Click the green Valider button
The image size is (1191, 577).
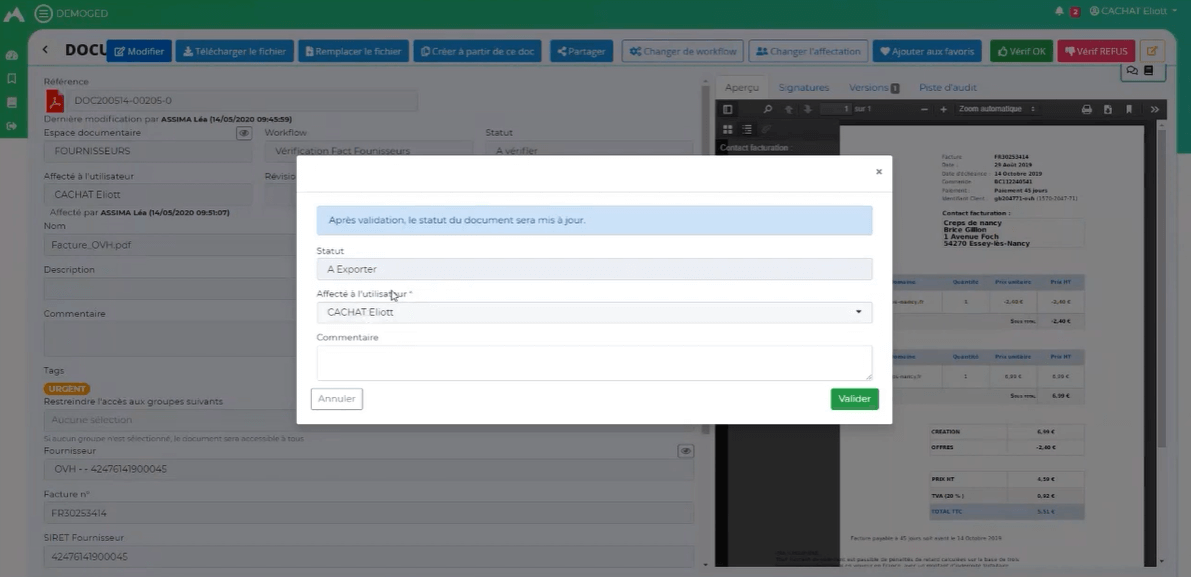coord(855,399)
